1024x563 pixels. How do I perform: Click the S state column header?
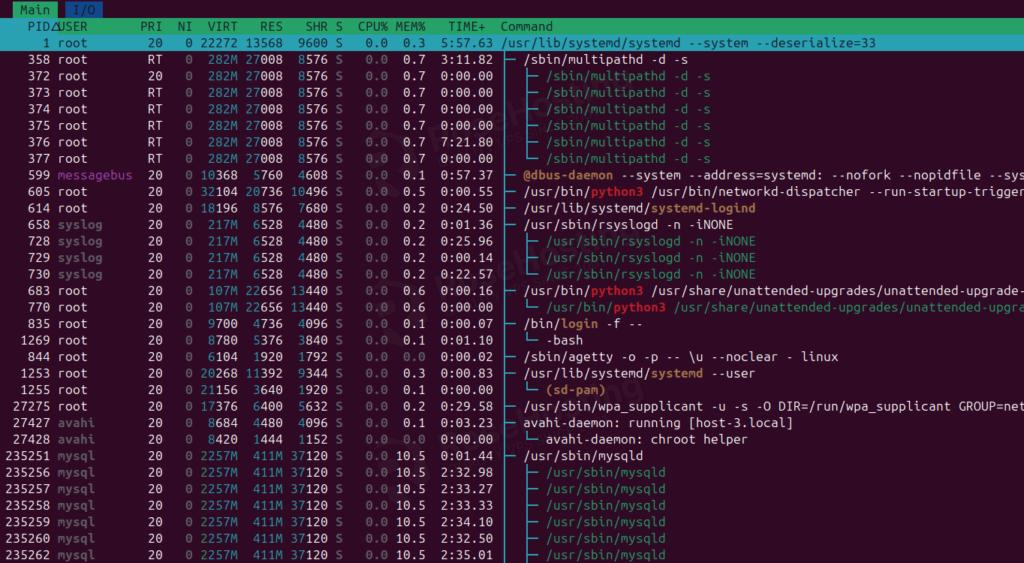click(339, 27)
